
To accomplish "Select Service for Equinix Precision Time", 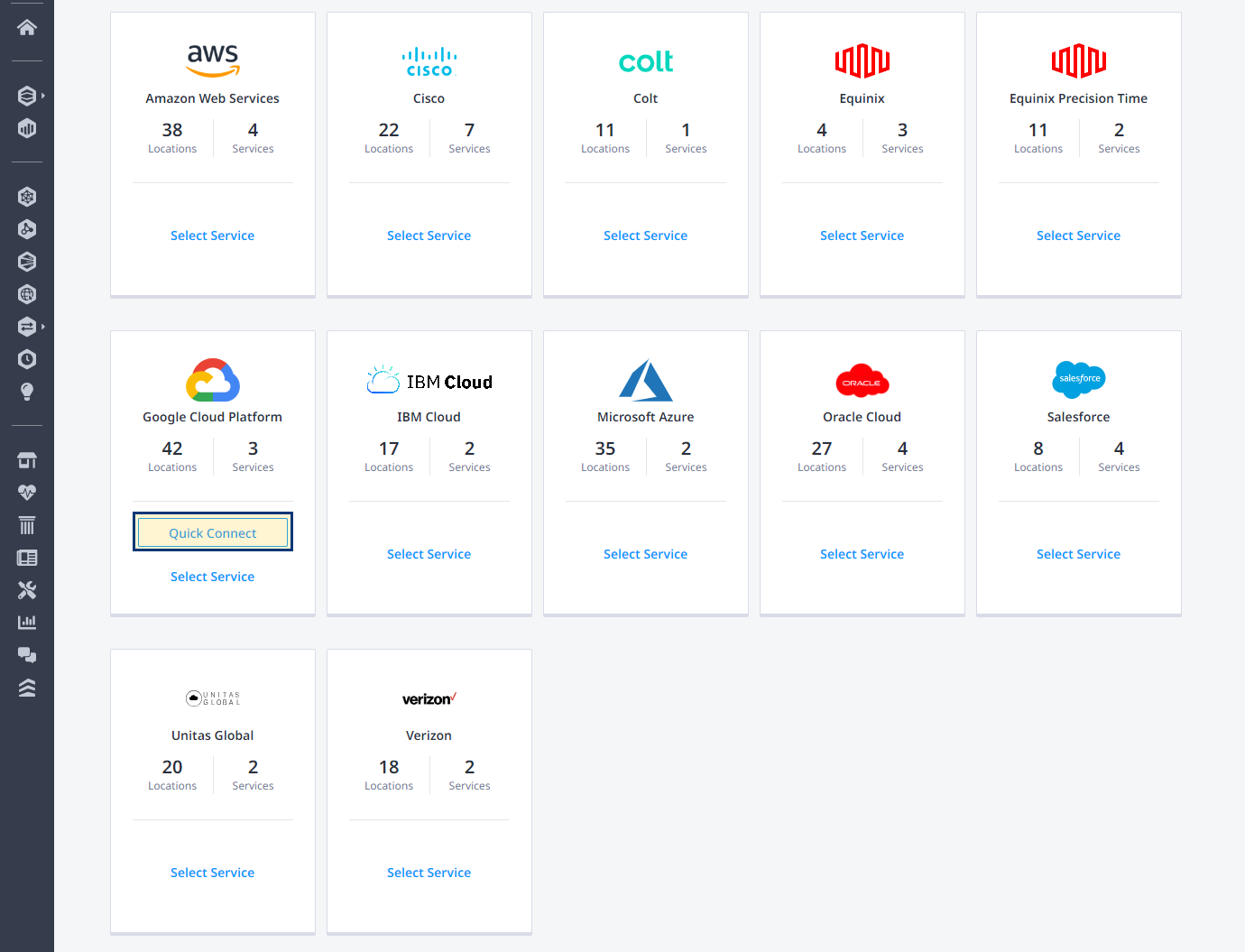I will pyautogui.click(x=1079, y=236).
